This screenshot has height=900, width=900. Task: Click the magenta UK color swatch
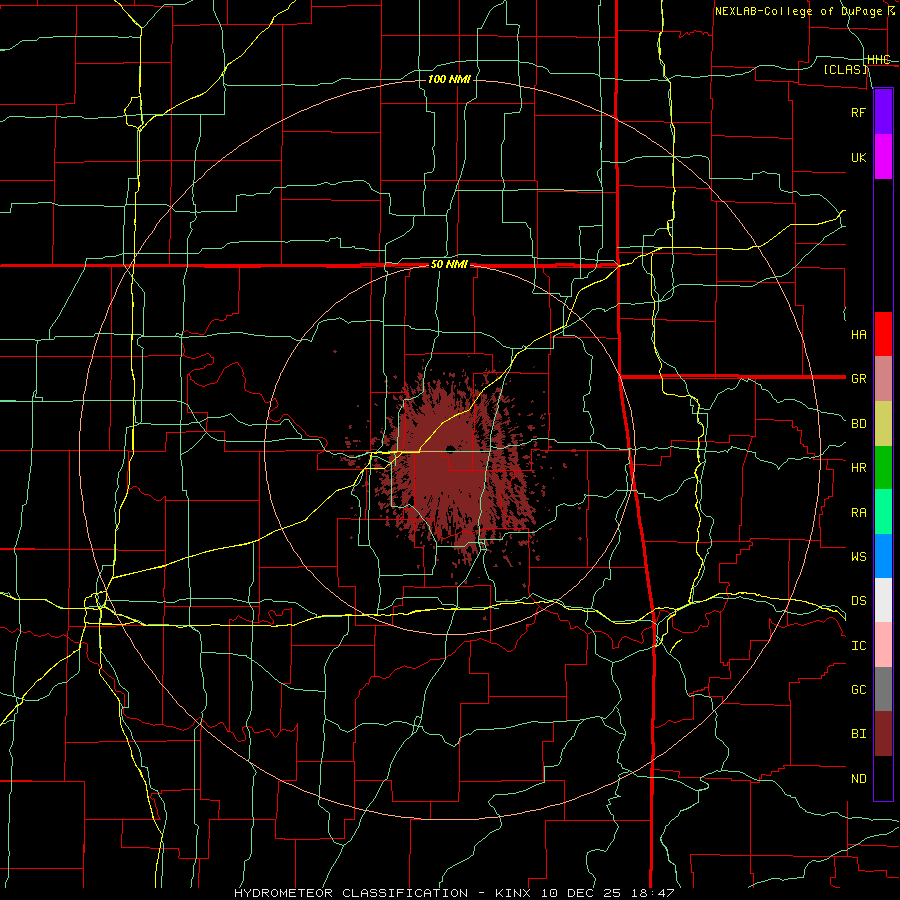[x=883, y=157]
